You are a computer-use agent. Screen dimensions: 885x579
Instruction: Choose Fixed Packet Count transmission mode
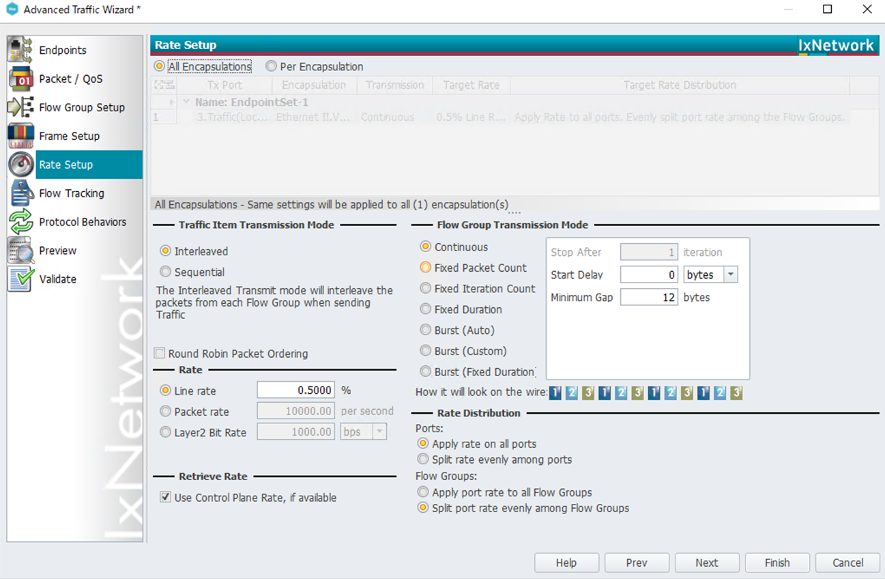point(426,268)
